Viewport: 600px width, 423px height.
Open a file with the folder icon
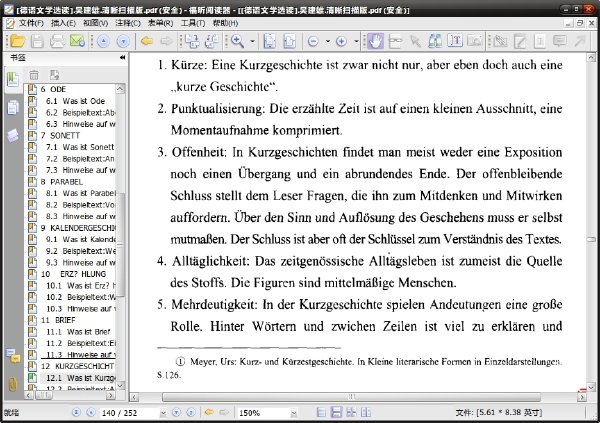tap(17, 41)
